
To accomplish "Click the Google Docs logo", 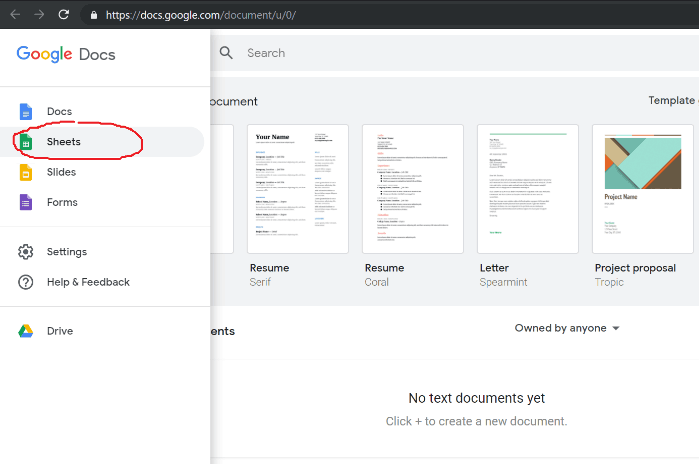I will (x=66, y=54).
